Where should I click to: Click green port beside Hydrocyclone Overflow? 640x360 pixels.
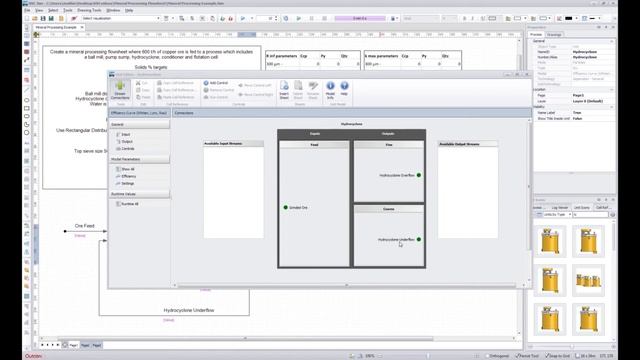419,175
